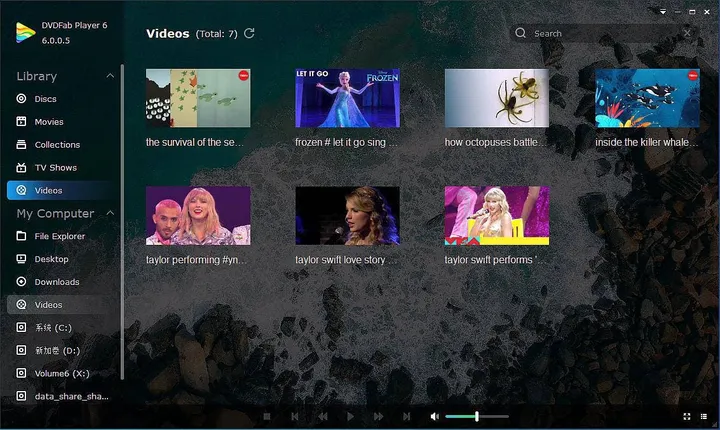Click the title 'taylor swift love story ...'
Viewport: 720px width, 430px height.
coord(346,260)
